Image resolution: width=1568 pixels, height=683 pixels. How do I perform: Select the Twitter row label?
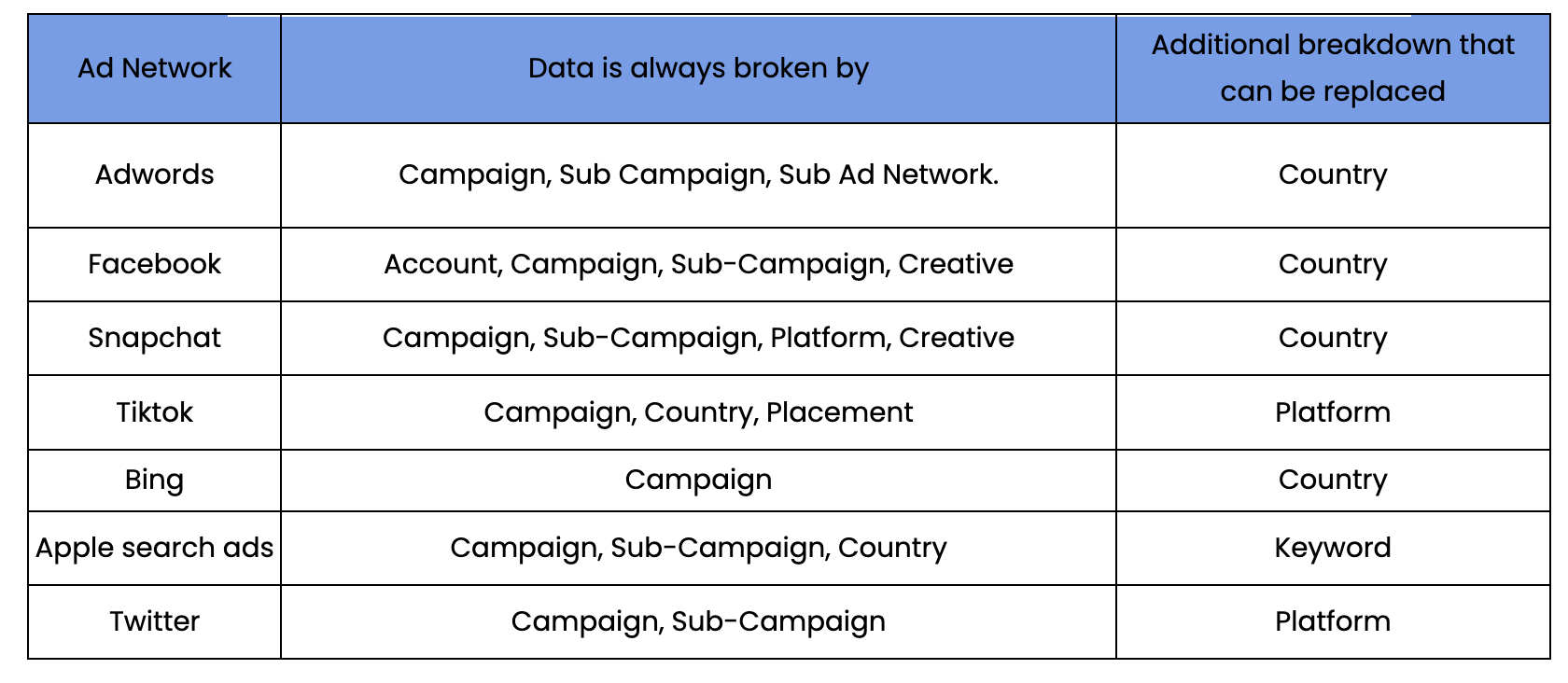(154, 621)
